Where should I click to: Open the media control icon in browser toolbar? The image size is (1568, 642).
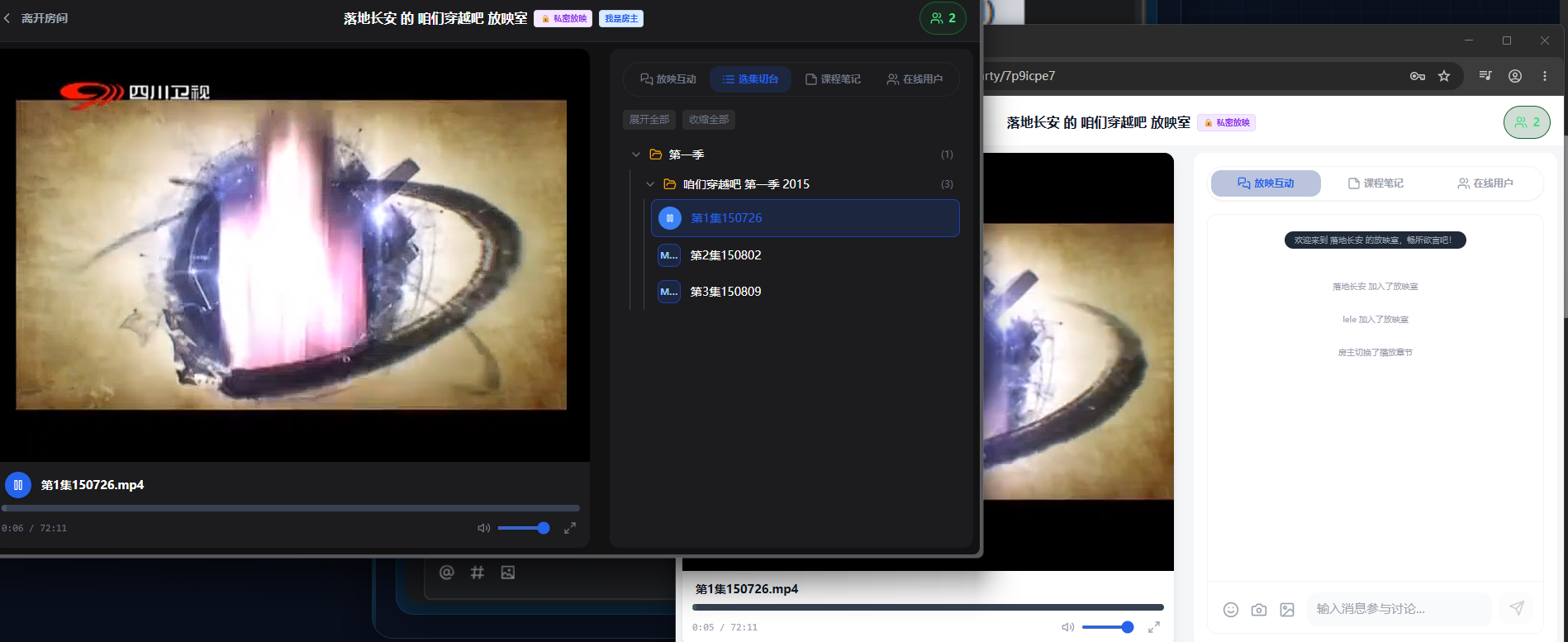point(1485,76)
